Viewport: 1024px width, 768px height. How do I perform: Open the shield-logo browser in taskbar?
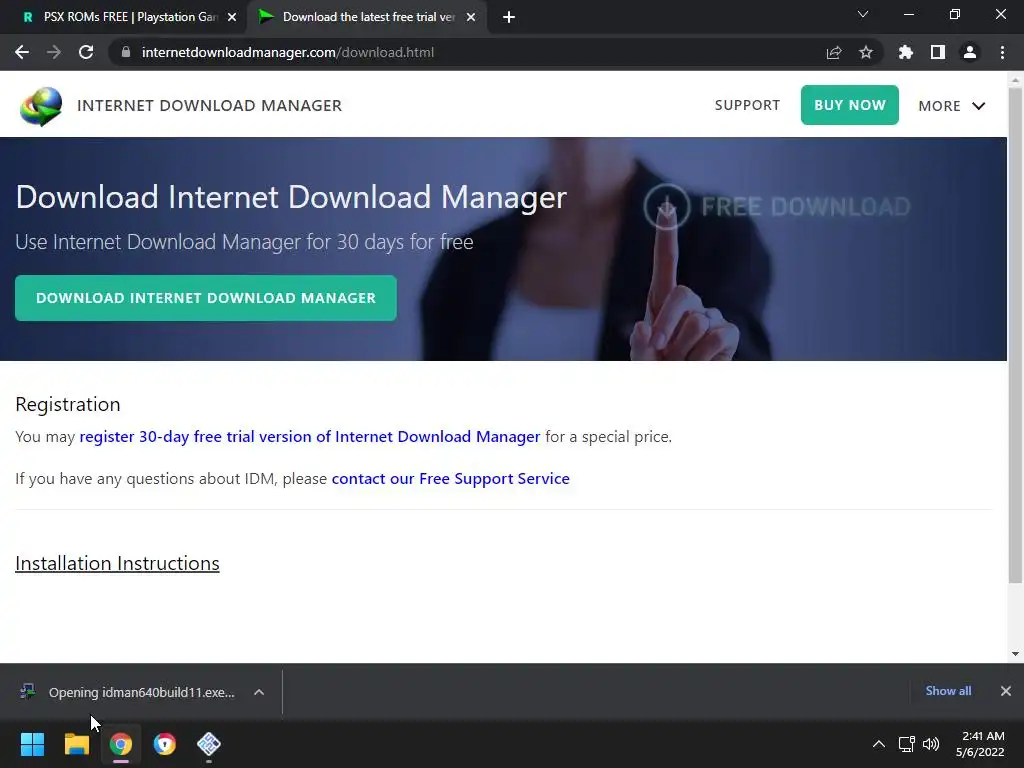point(165,744)
